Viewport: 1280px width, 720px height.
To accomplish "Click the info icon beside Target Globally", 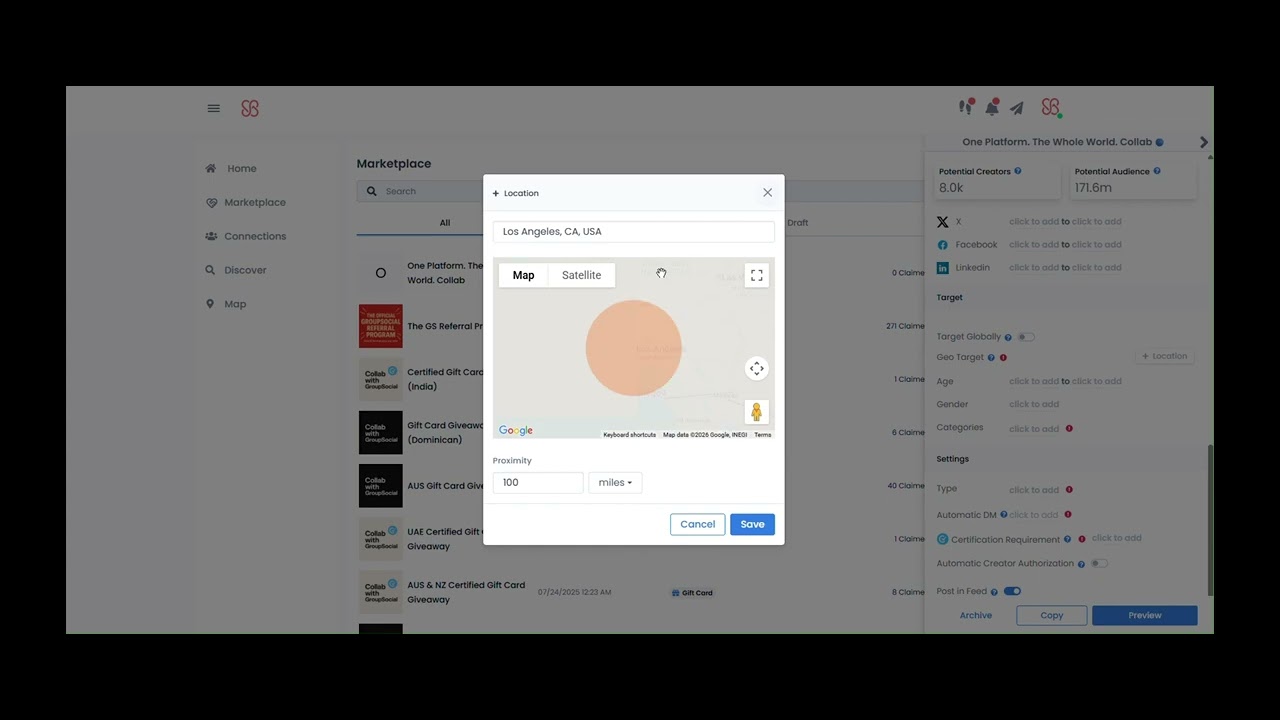I will [x=1008, y=338].
